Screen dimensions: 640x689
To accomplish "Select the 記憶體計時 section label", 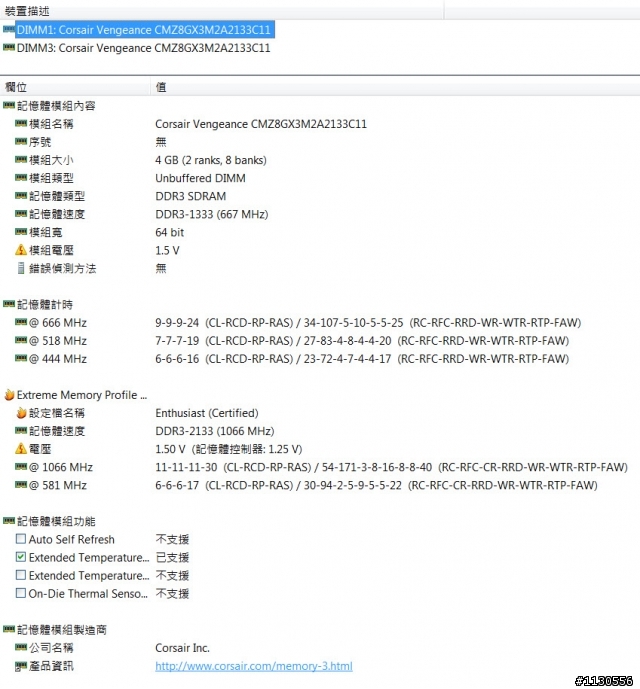I will [45, 305].
